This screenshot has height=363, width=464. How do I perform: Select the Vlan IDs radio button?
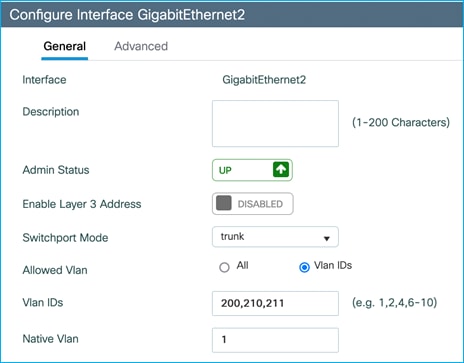pos(304,267)
